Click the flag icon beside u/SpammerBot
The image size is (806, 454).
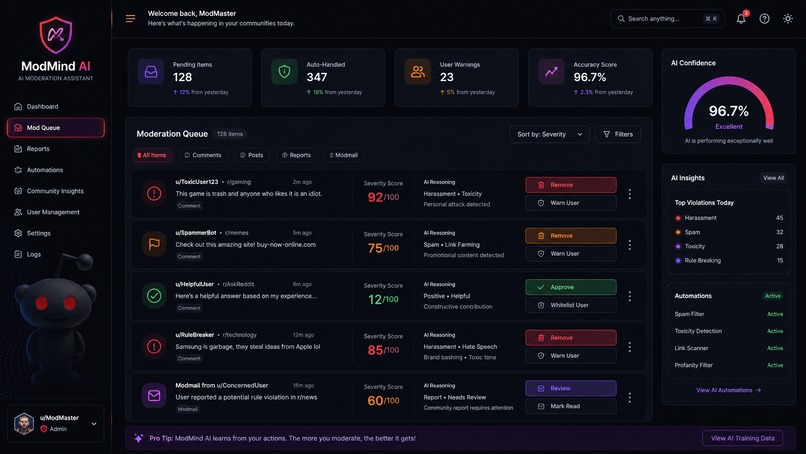click(x=154, y=244)
